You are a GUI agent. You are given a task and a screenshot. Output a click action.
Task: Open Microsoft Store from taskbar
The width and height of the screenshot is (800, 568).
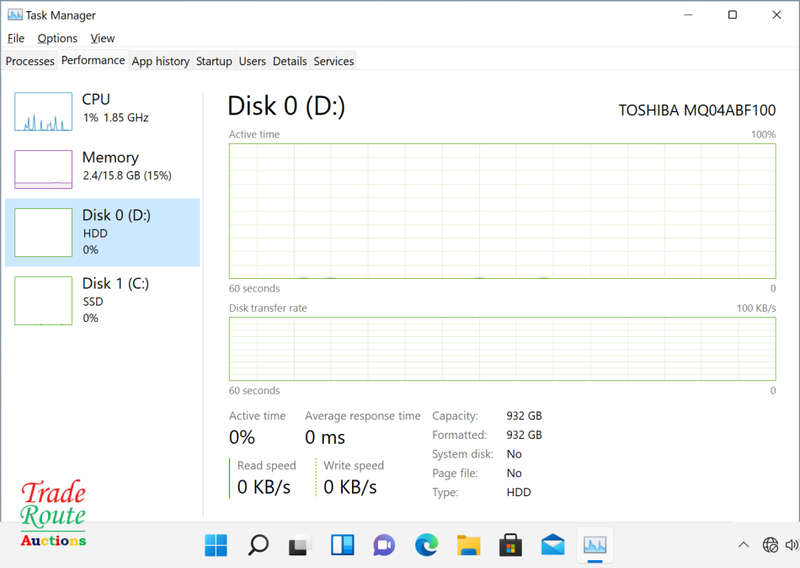510,545
